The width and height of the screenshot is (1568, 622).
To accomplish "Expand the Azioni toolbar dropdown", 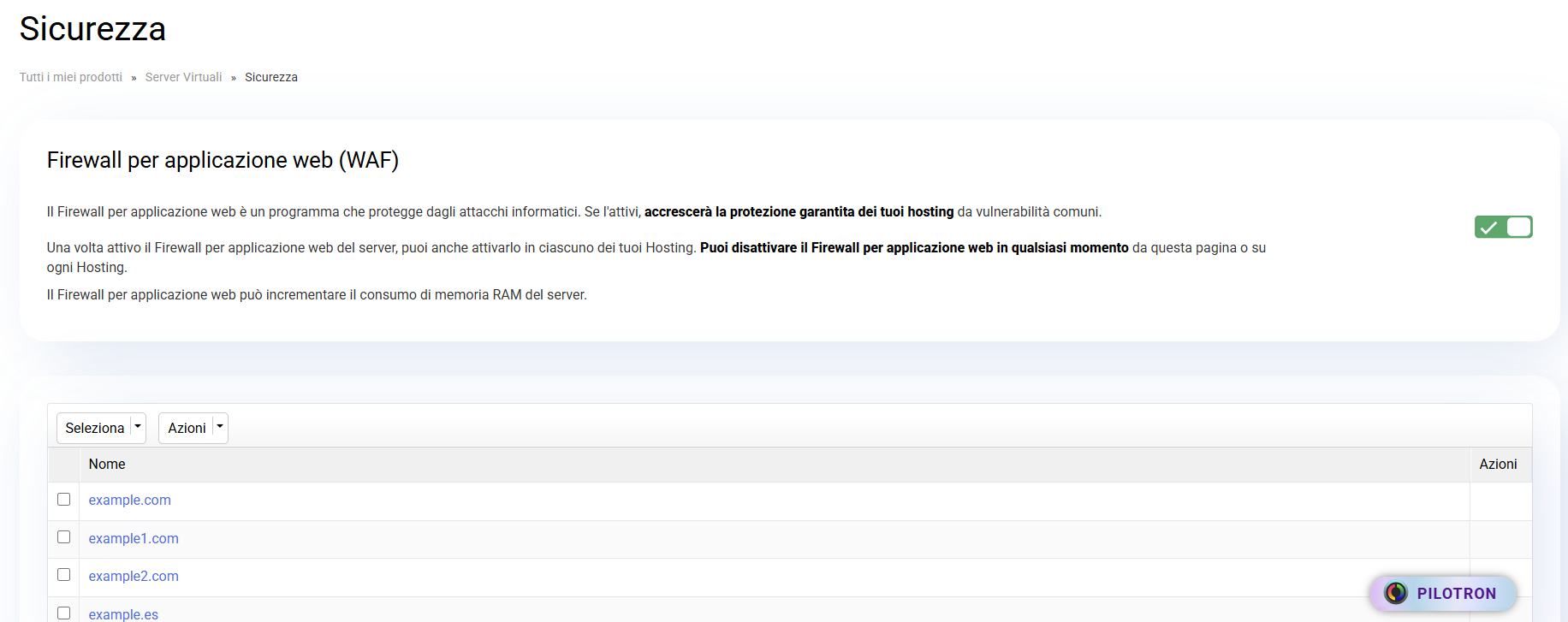I will pos(187,428).
